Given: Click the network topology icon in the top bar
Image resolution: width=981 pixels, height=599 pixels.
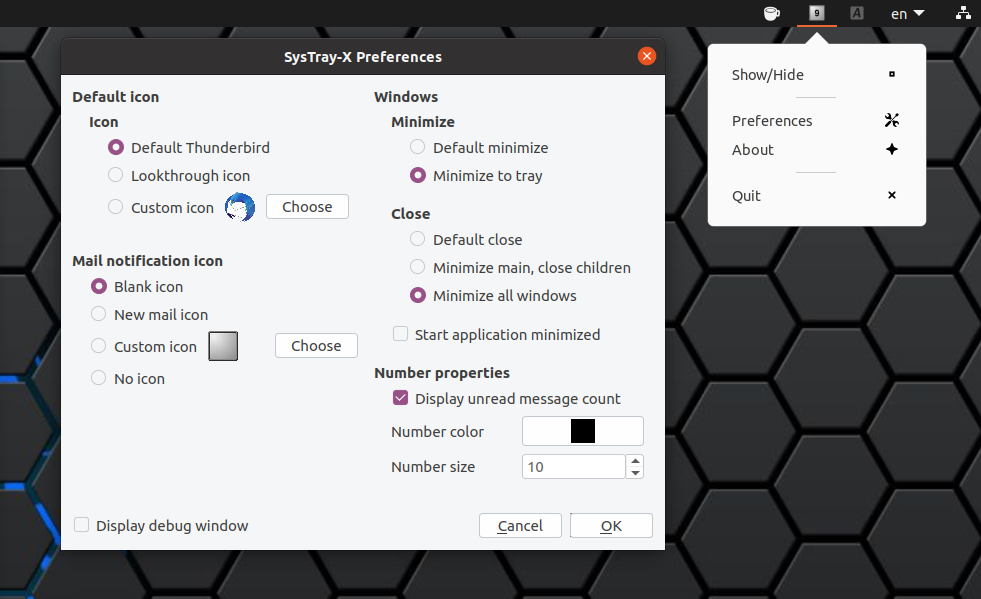Looking at the screenshot, I should coord(963,13).
